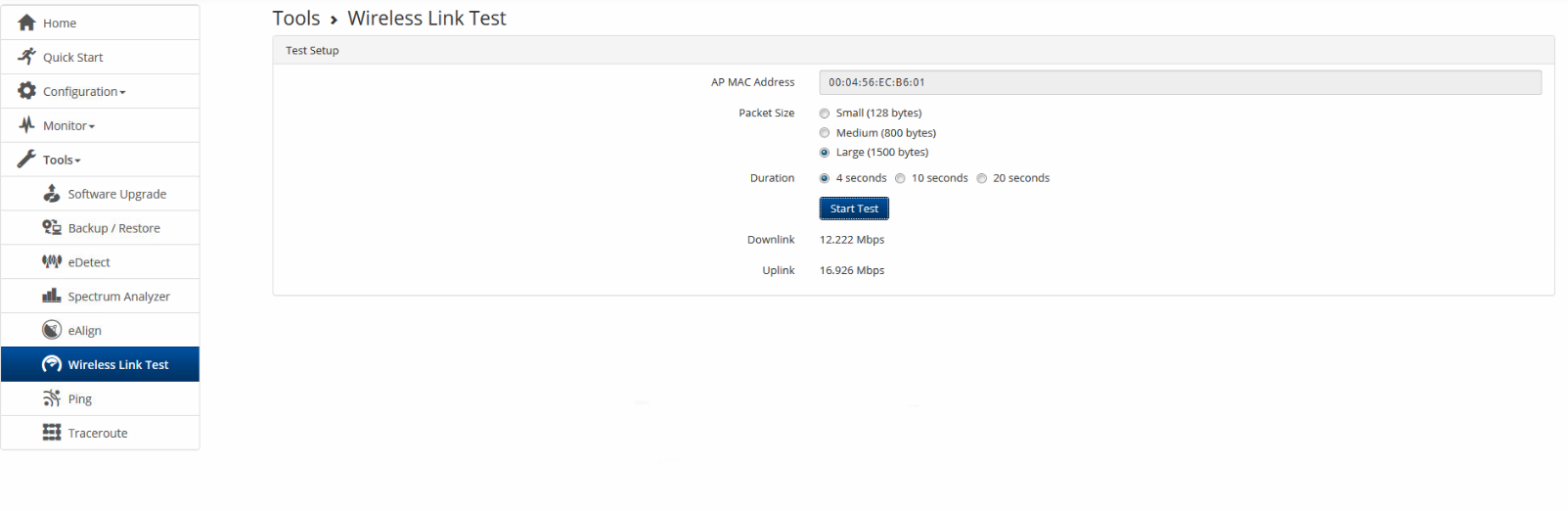The height and width of the screenshot is (511, 1568).
Task: Expand the Configuration menu
Action: coord(83,91)
